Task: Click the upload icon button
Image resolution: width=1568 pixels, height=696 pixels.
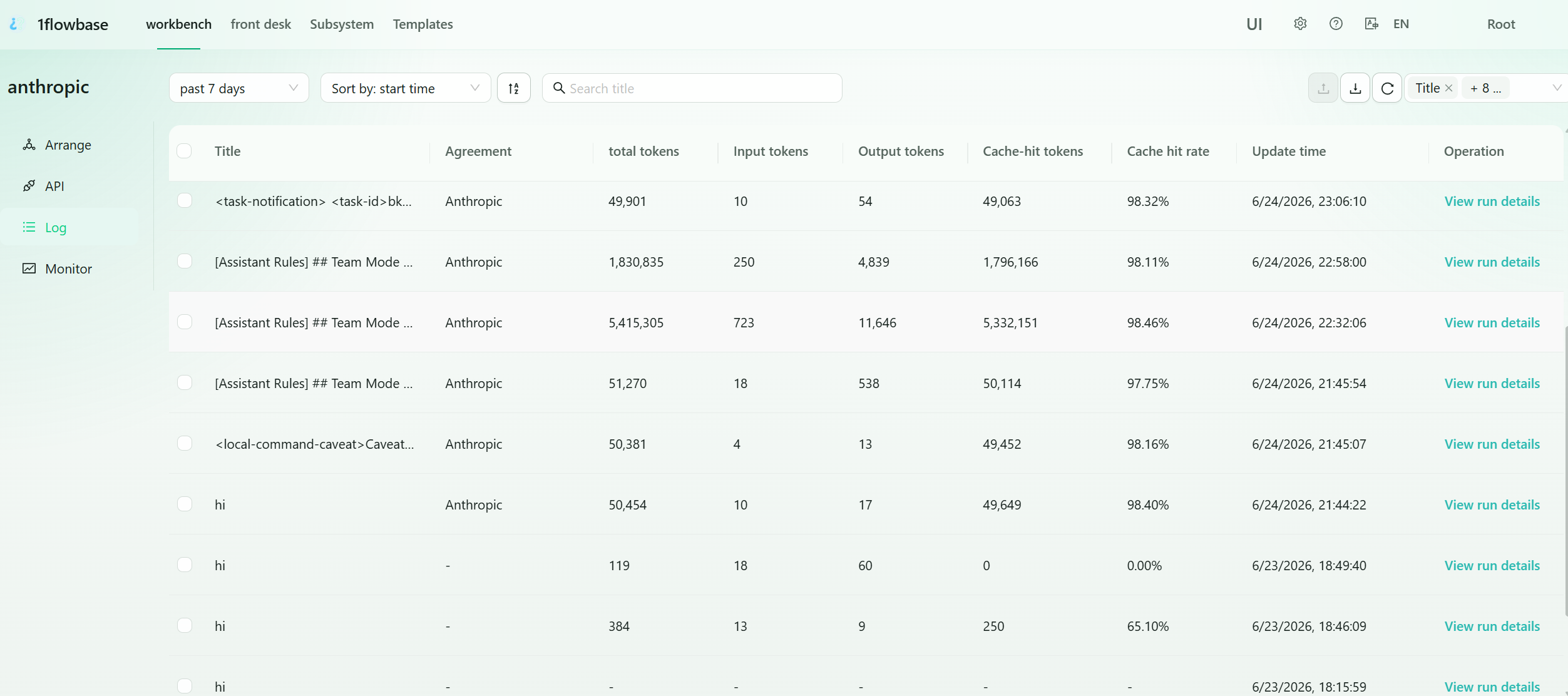Action: pyautogui.click(x=1323, y=88)
